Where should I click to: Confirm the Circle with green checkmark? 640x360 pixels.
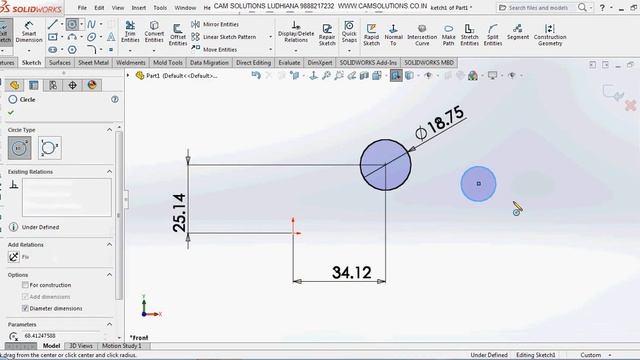click(11, 112)
